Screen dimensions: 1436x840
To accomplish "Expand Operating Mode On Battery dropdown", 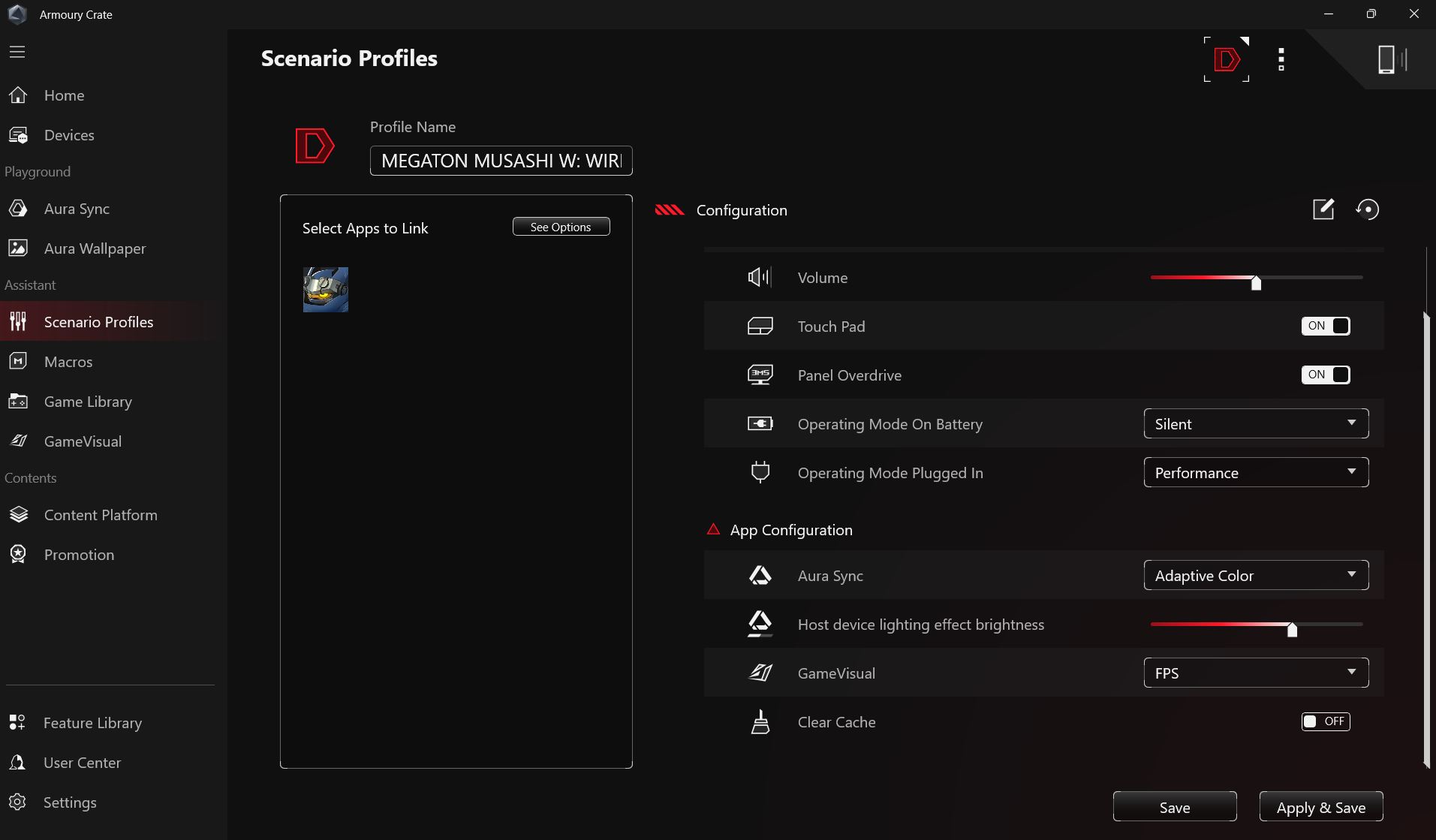I will tap(1256, 423).
